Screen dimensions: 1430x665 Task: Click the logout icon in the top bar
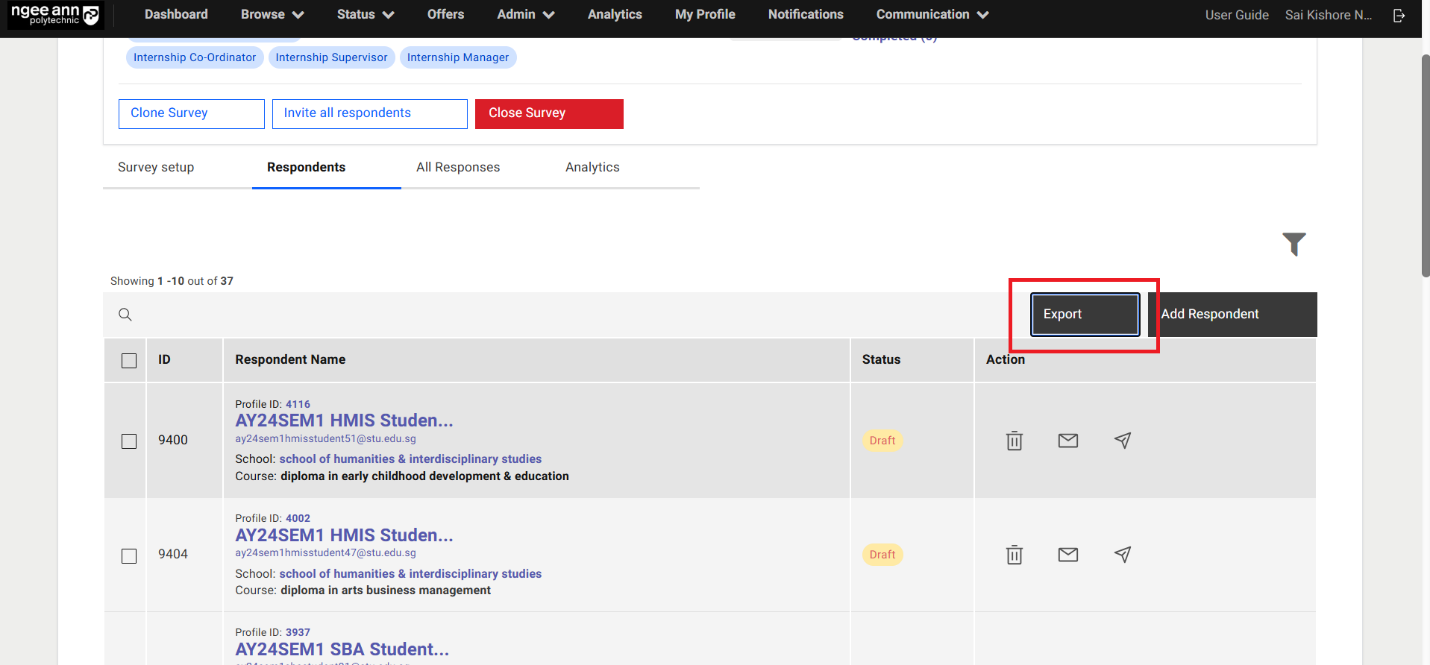(1399, 15)
